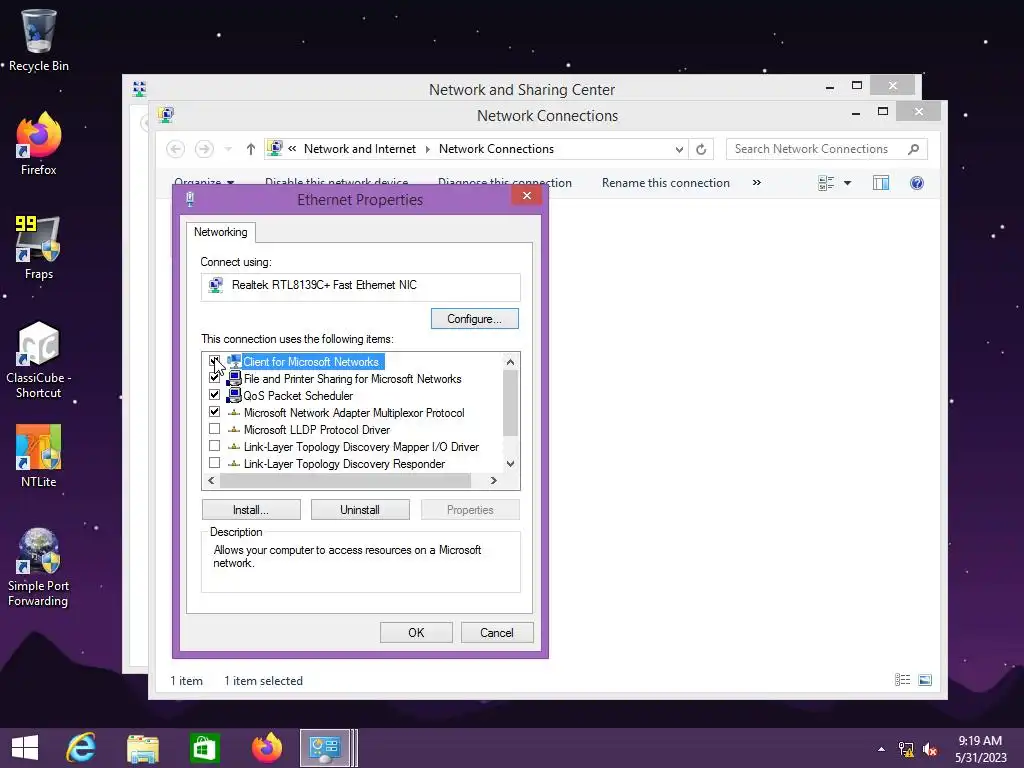Viewport: 1024px width, 768px height.
Task: Launch Internet Explorer from the taskbar
Action: pyautogui.click(x=81, y=748)
